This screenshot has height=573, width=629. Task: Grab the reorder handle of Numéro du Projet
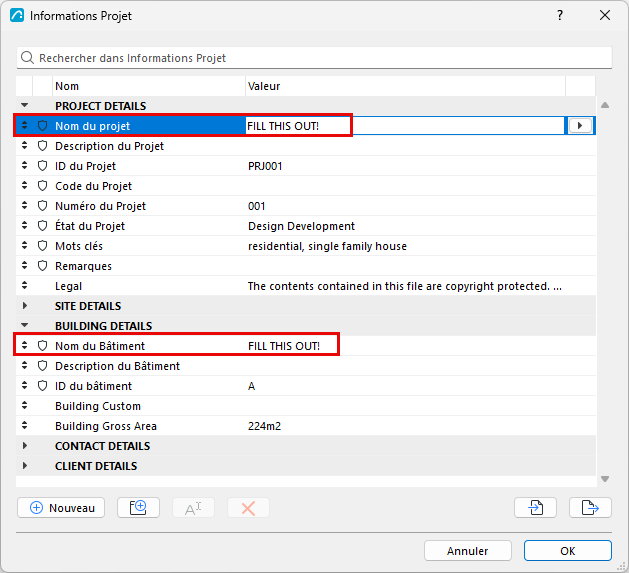24,205
